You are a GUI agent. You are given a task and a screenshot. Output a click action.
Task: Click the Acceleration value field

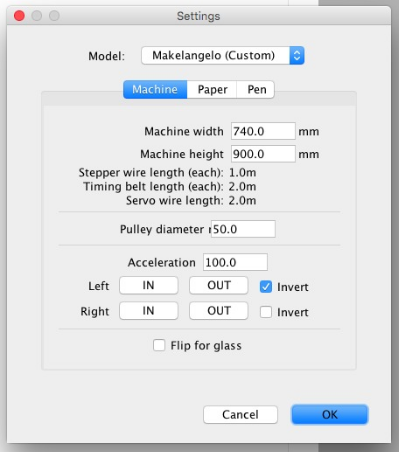point(235,262)
